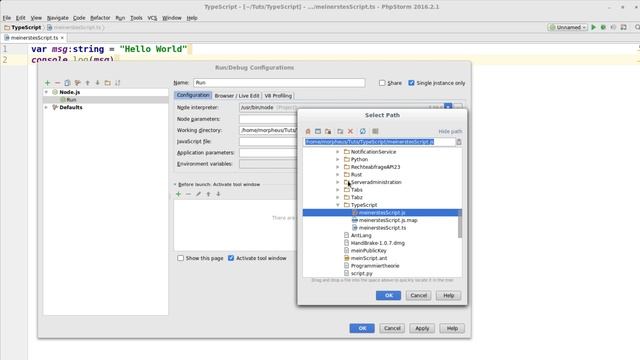Open Help in Select Path dialog
This screenshot has width=640, height=360.
tap(449, 296)
